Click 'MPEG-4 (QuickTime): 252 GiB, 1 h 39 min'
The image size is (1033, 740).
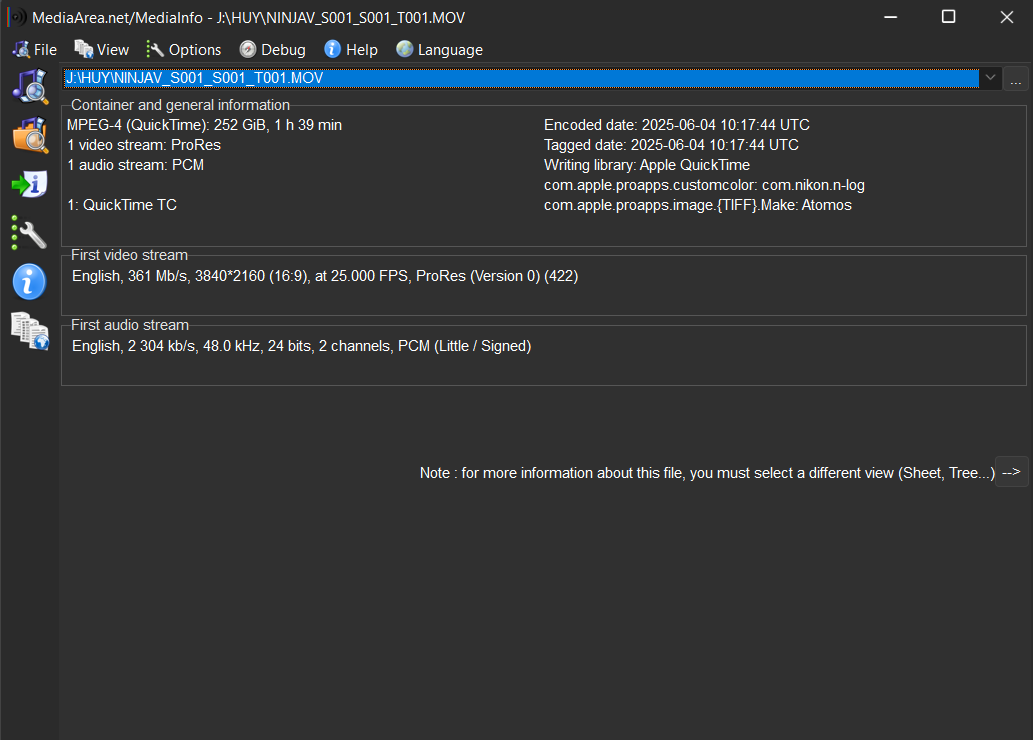[204, 125]
